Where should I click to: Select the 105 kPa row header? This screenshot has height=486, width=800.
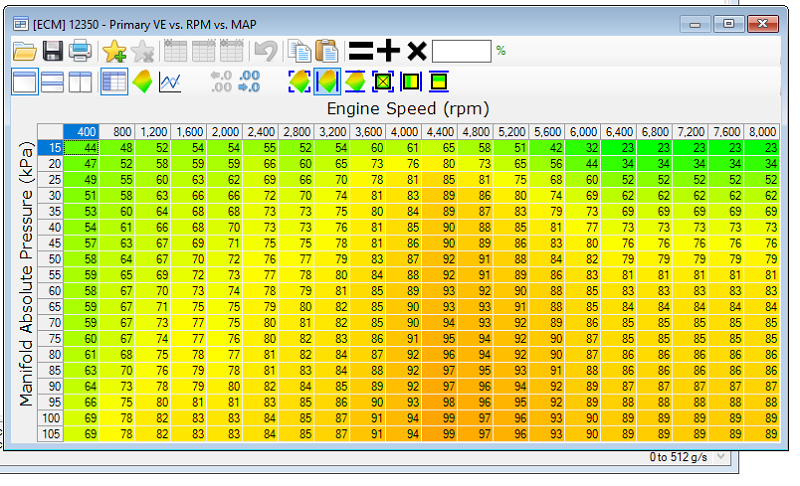tap(51, 434)
